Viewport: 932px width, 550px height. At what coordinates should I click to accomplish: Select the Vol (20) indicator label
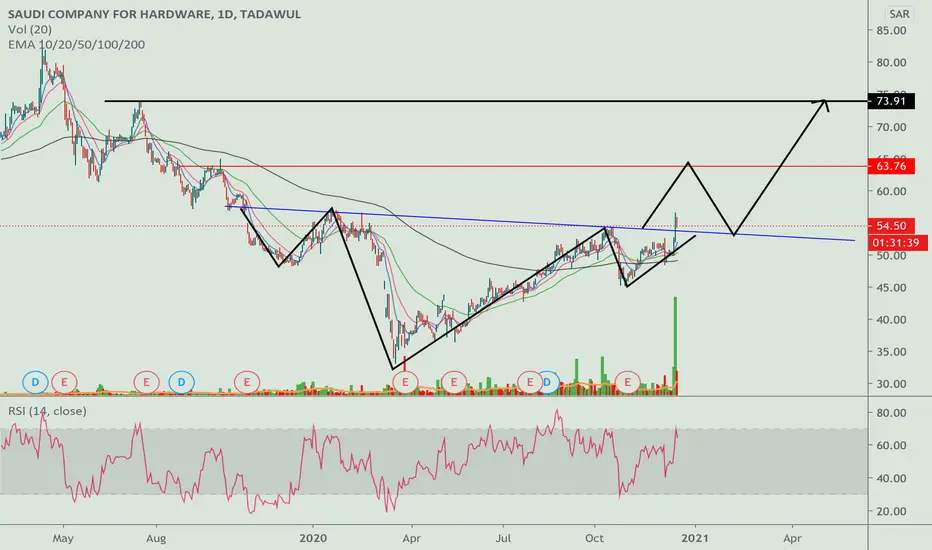click(x=30, y=29)
